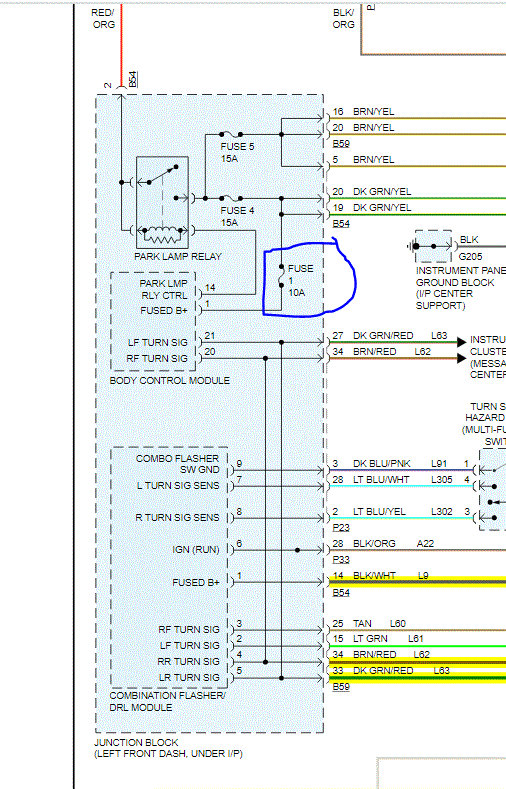
Task: Click RF TURN SIG in Body Control Module
Action: [157, 358]
